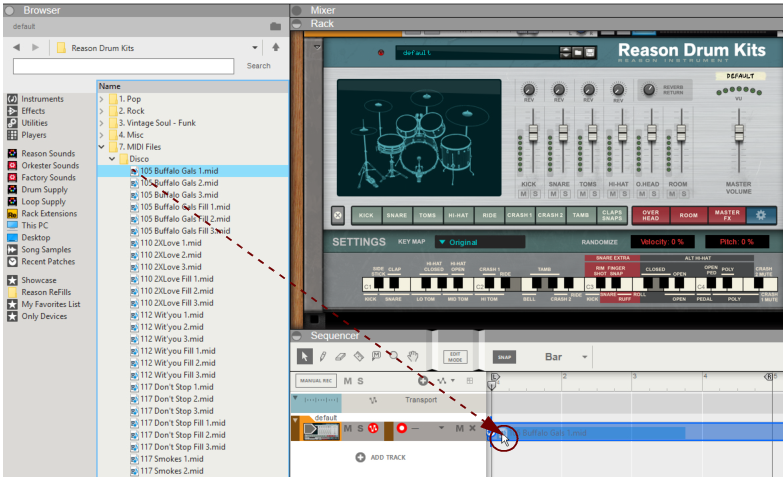Click the Name column header

pyautogui.click(x=193, y=86)
